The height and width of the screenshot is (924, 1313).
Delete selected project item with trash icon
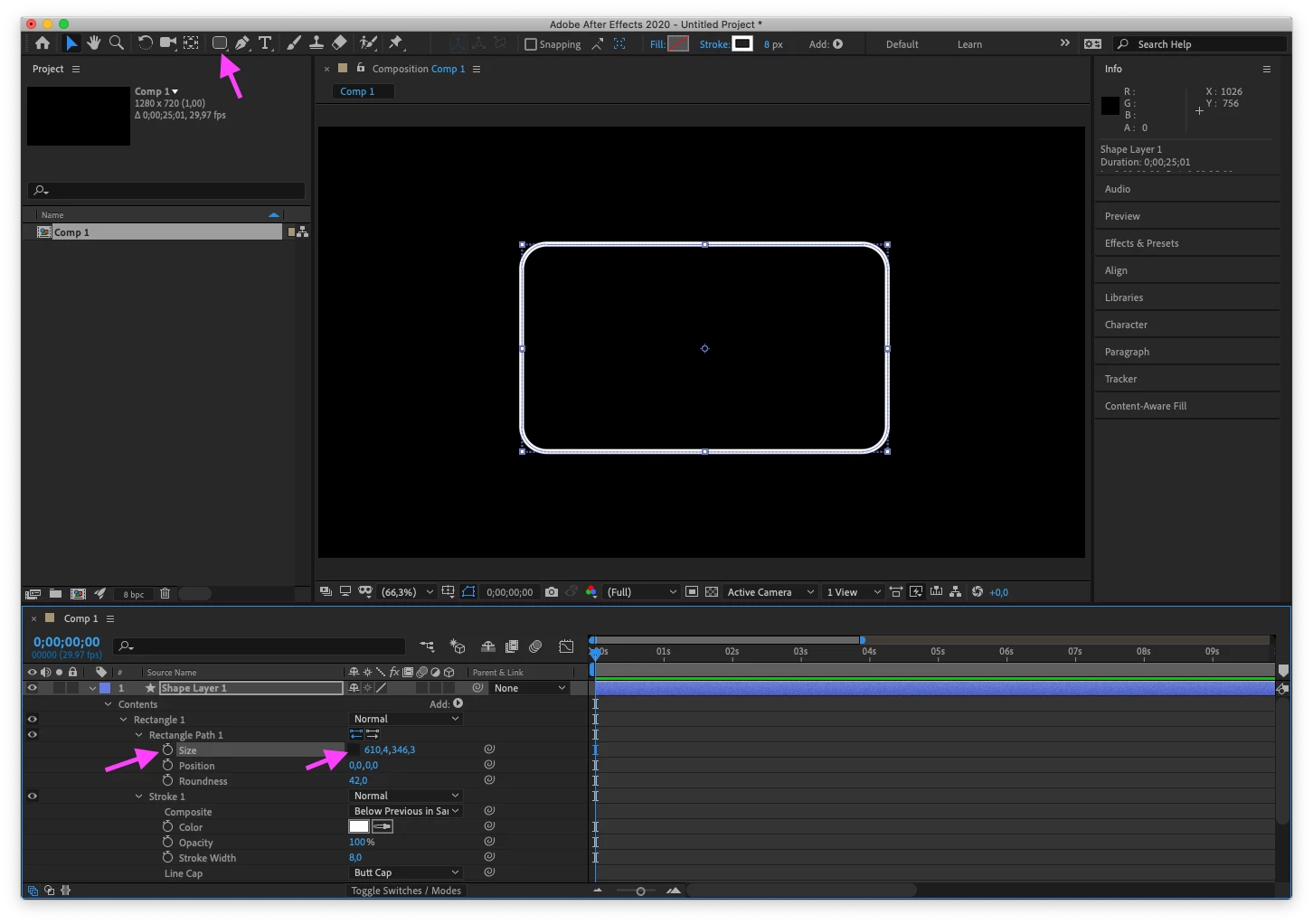pyautogui.click(x=165, y=594)
